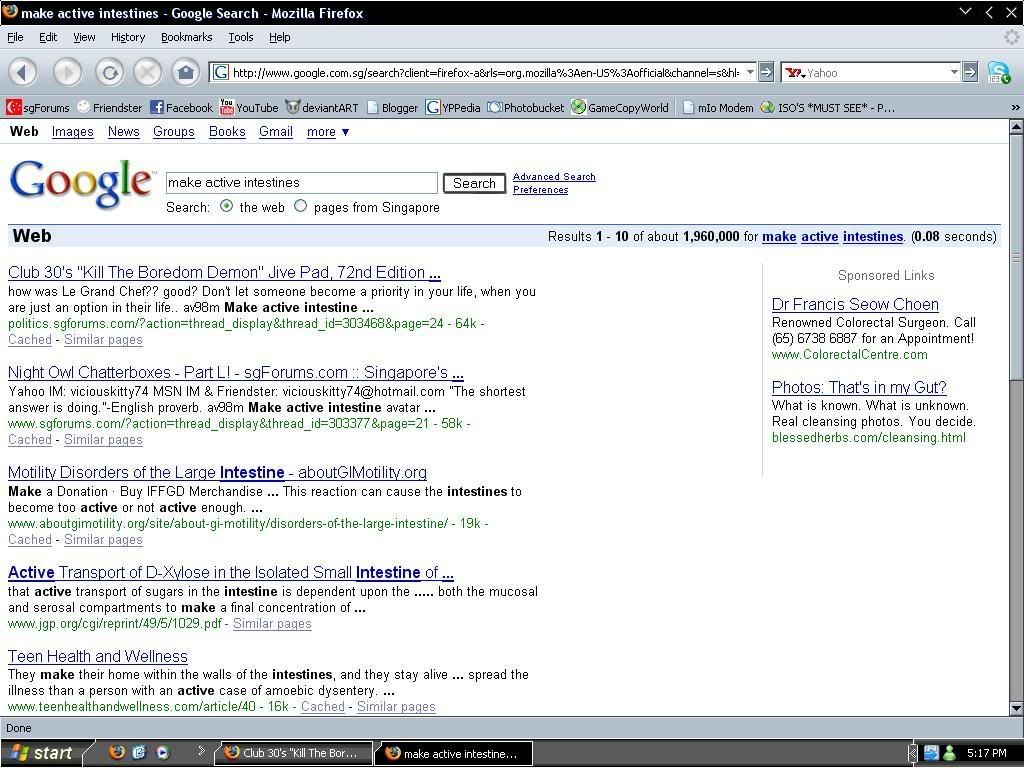Open the Google 'more' dropdown
Viewport: 1024px width, 768px height.
pos(328,132)
